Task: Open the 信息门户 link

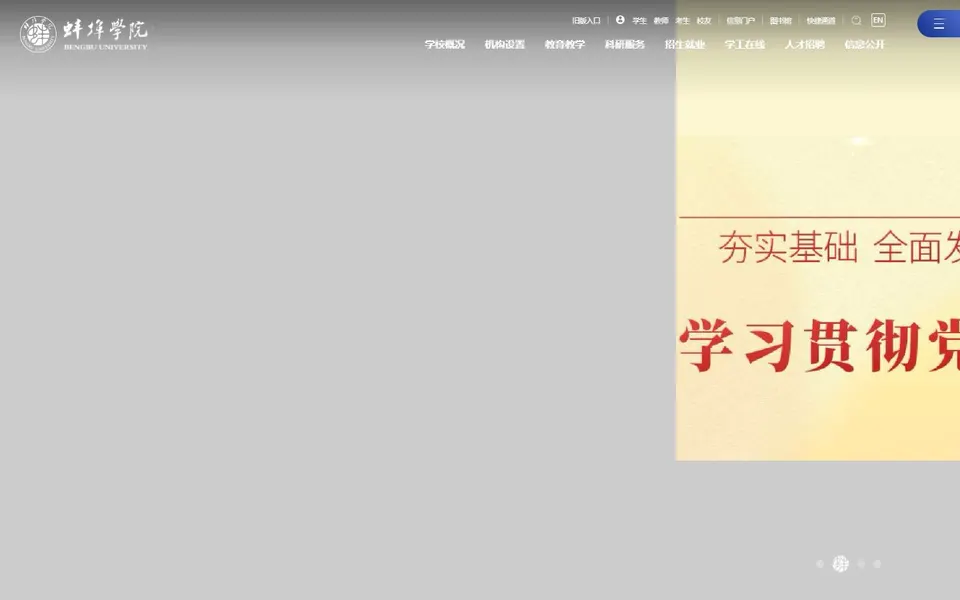Action: pos(740,21)
